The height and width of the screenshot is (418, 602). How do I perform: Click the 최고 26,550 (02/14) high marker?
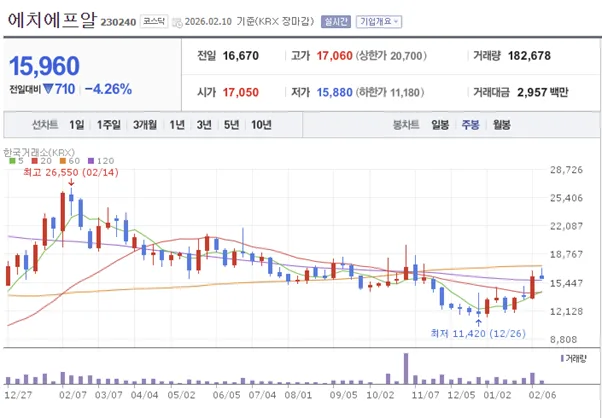71,173
